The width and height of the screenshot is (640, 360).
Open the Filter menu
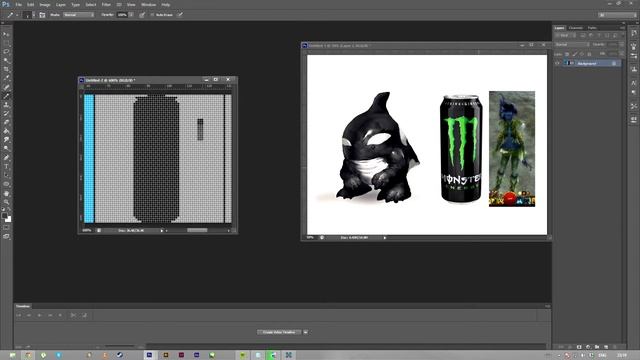[x=106, y=4]
